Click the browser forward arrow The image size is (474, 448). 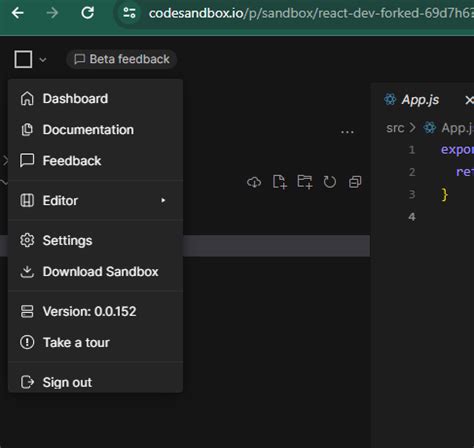(52, 13)
